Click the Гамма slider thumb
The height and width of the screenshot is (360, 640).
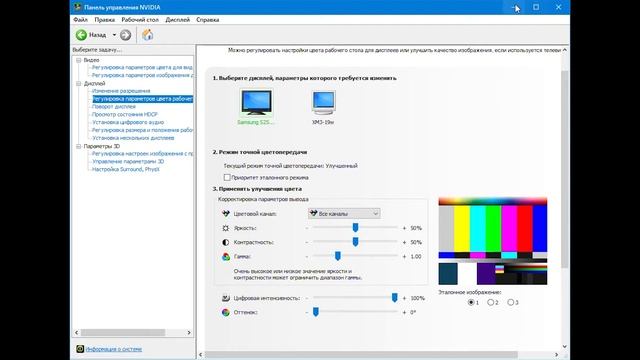(338, 256)
